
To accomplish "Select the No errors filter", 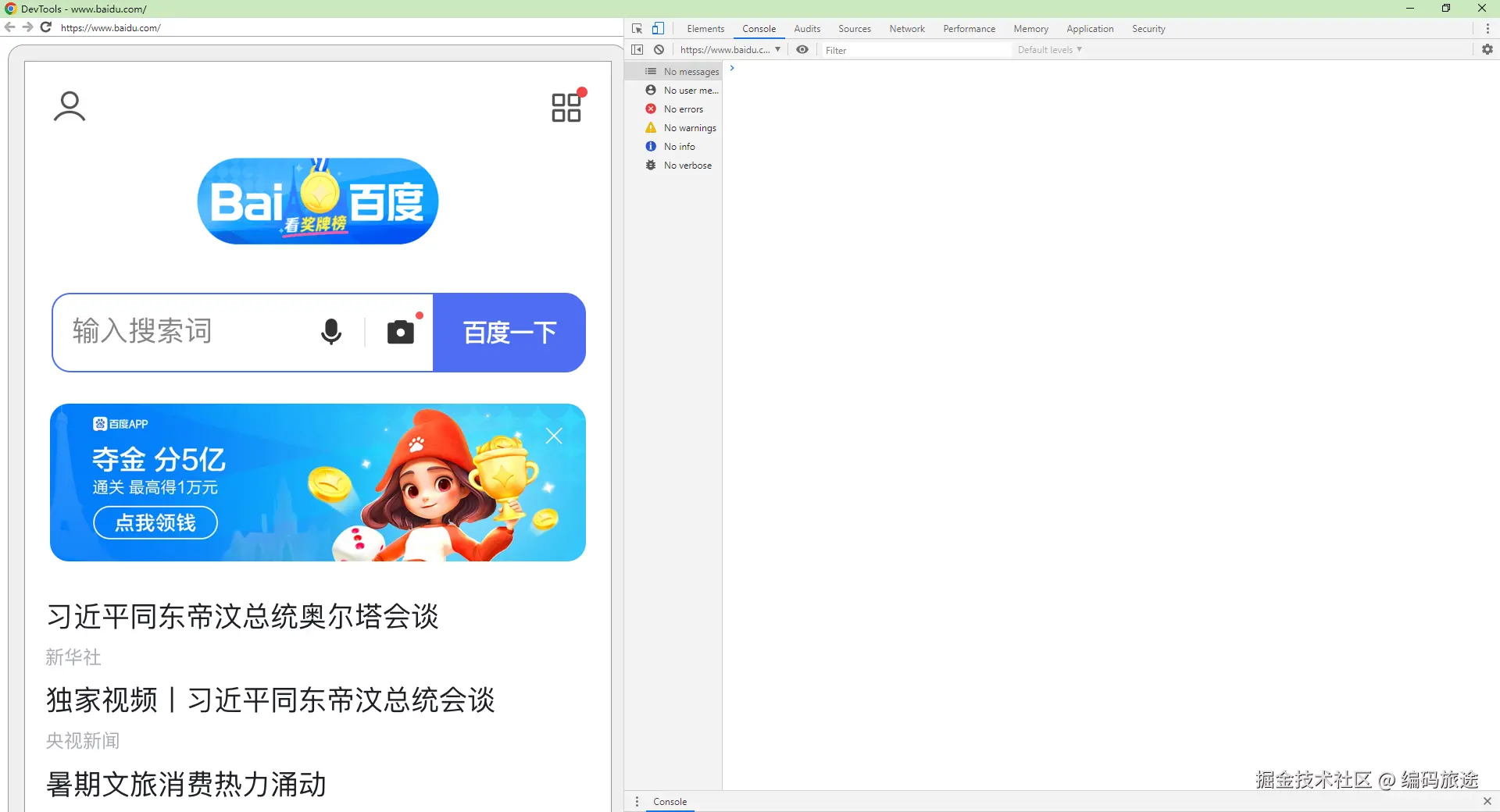I will click(x=674, y=109).
